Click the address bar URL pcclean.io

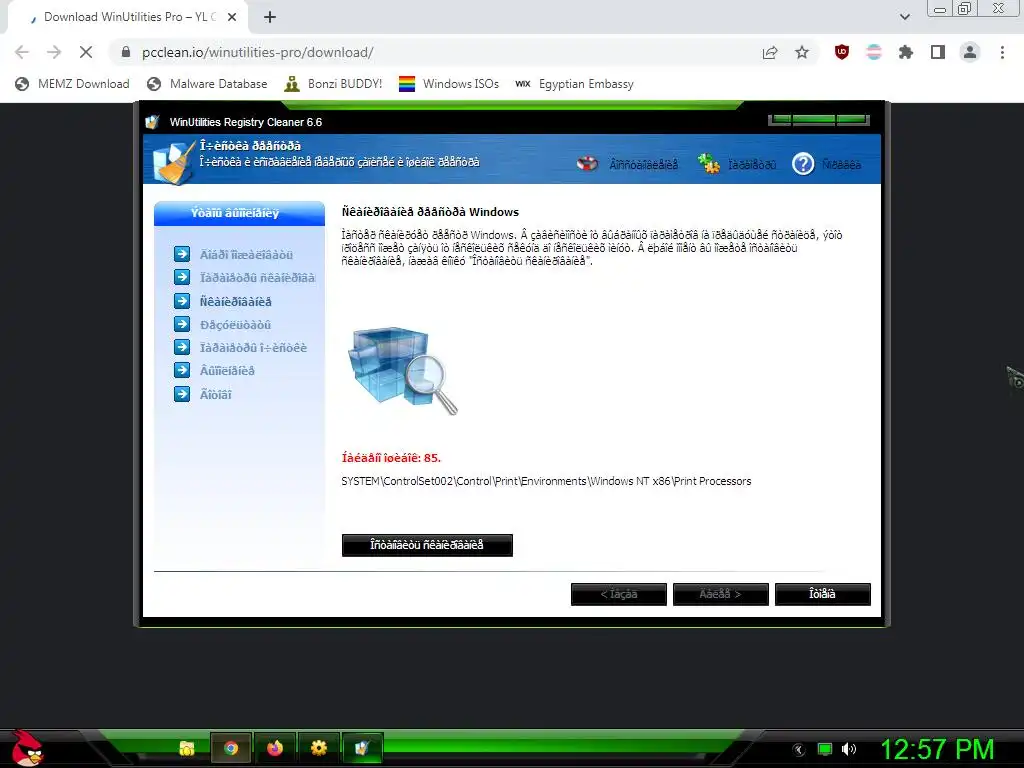point(257,52)
